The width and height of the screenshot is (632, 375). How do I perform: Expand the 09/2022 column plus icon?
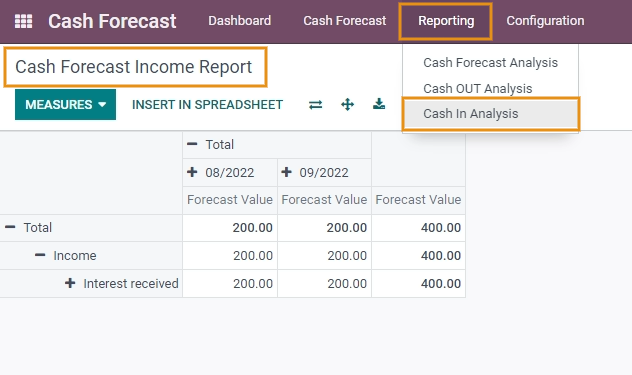click(287, 172)
